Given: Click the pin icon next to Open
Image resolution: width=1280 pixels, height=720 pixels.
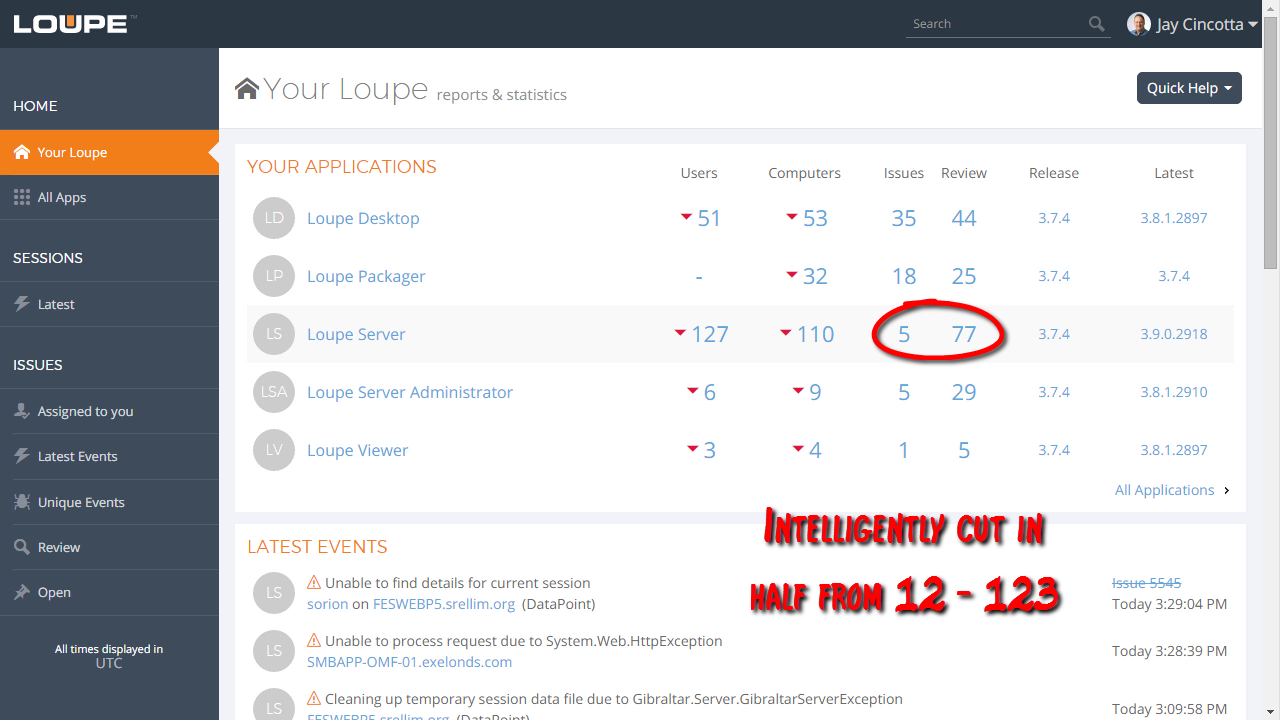Looking at the screenshot, I should tap(21, 592).
